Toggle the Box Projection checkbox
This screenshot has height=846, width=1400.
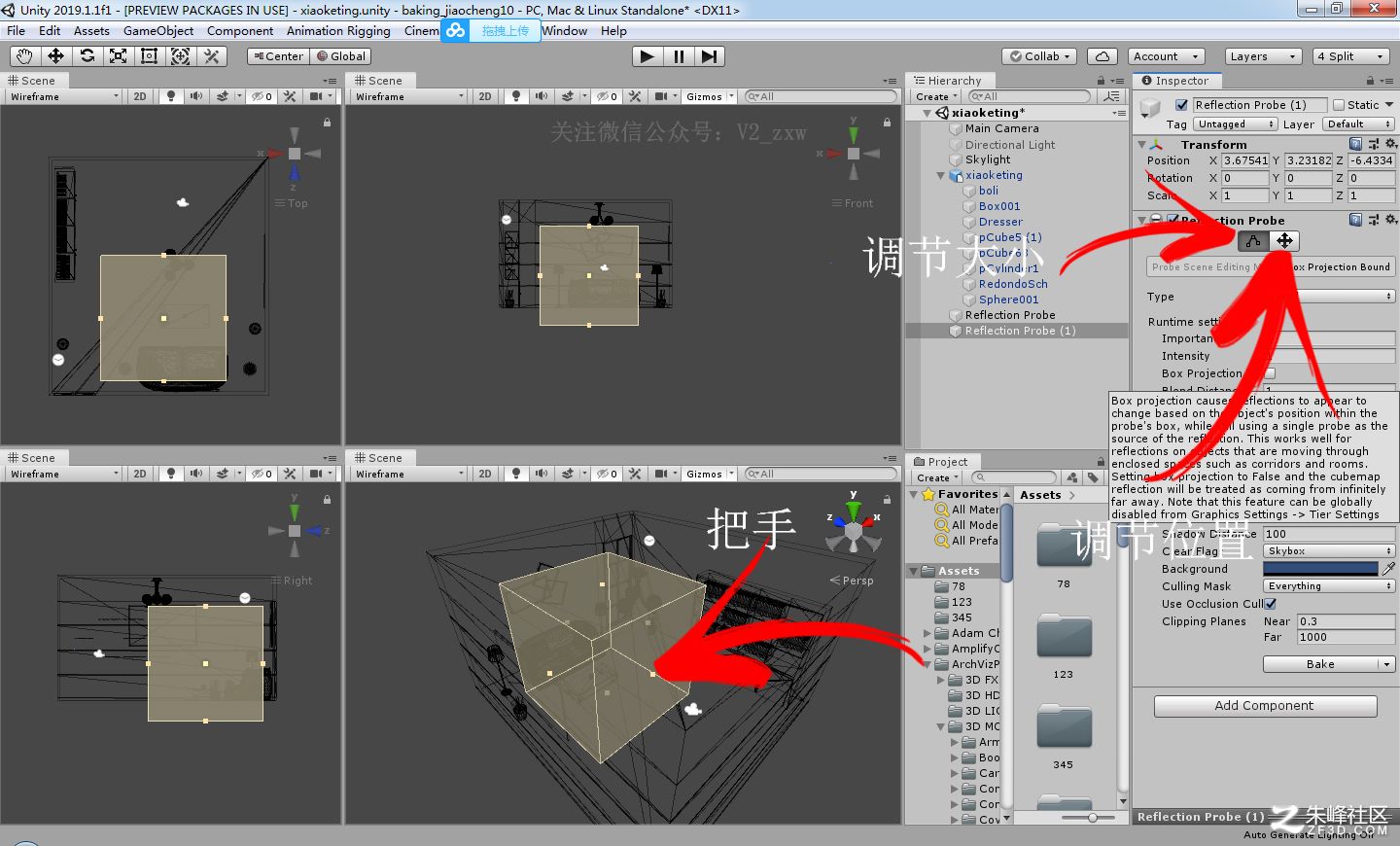1270,373
